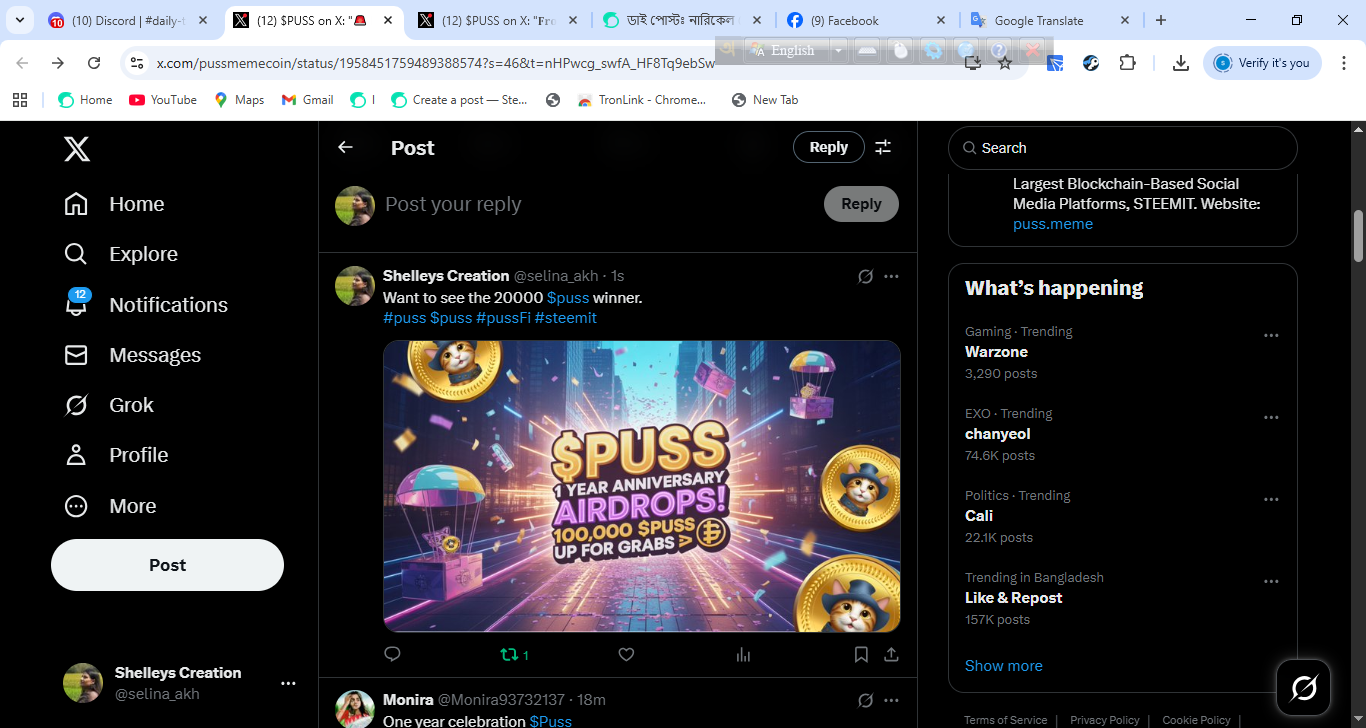This screenshot has height=728, width=1366.
Task: Click the page vertical scrollbar thumb
Action: (x=1358, y=236)
